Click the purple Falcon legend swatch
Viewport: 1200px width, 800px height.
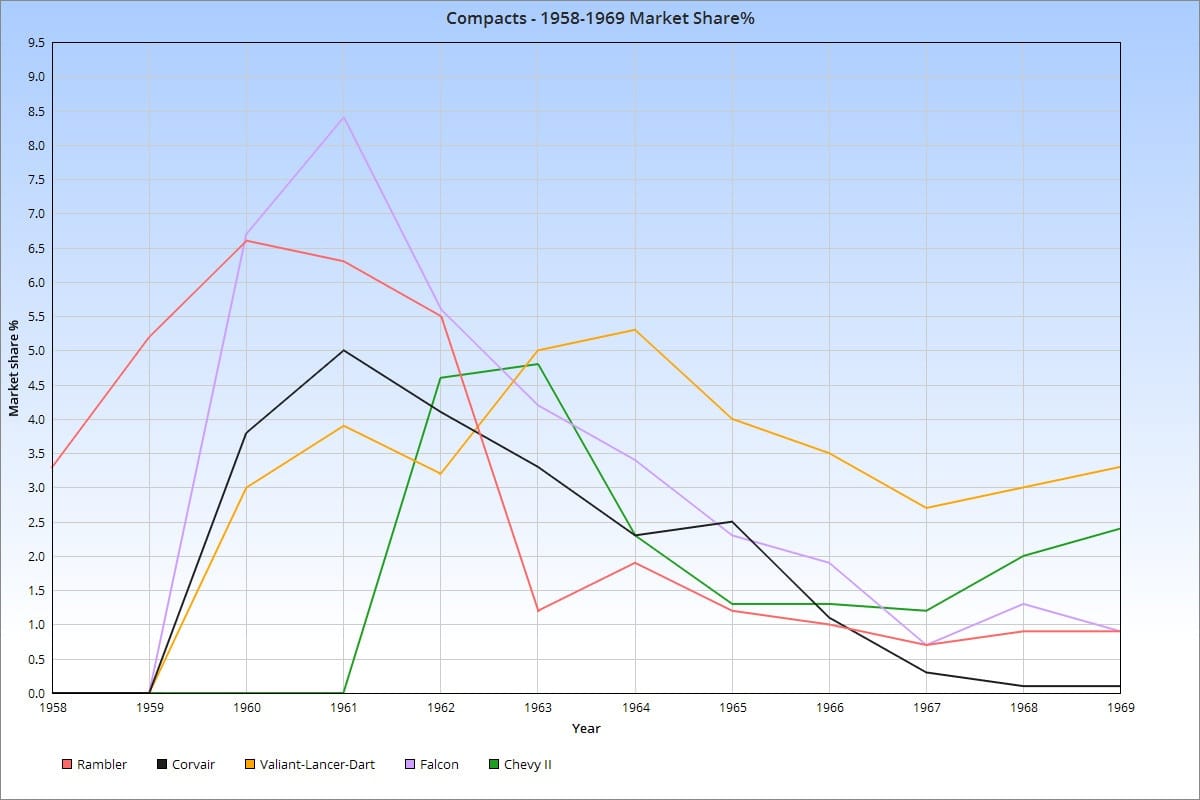(x=411, y=765)
